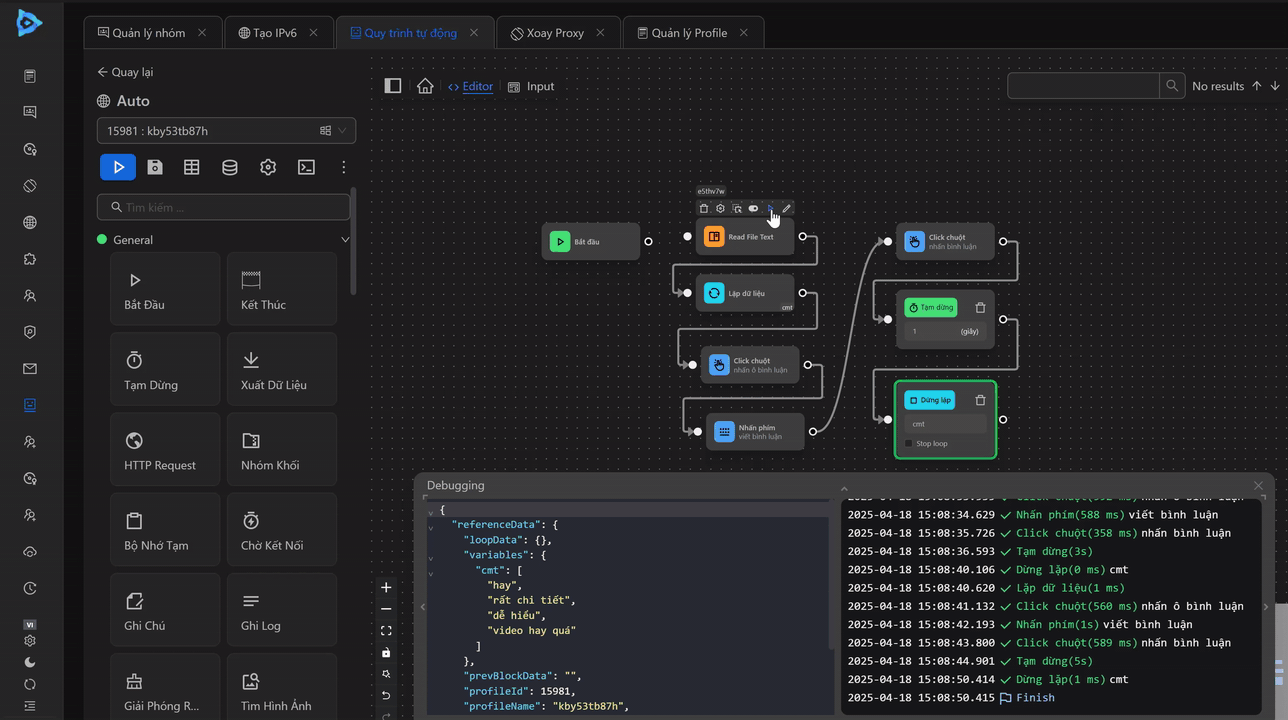The height and width of the screenshot is (720, 1288).
Task: Toggle the enable switch on Read File Text toolbar
Action: pyautogui.click(x=753, y=209)
